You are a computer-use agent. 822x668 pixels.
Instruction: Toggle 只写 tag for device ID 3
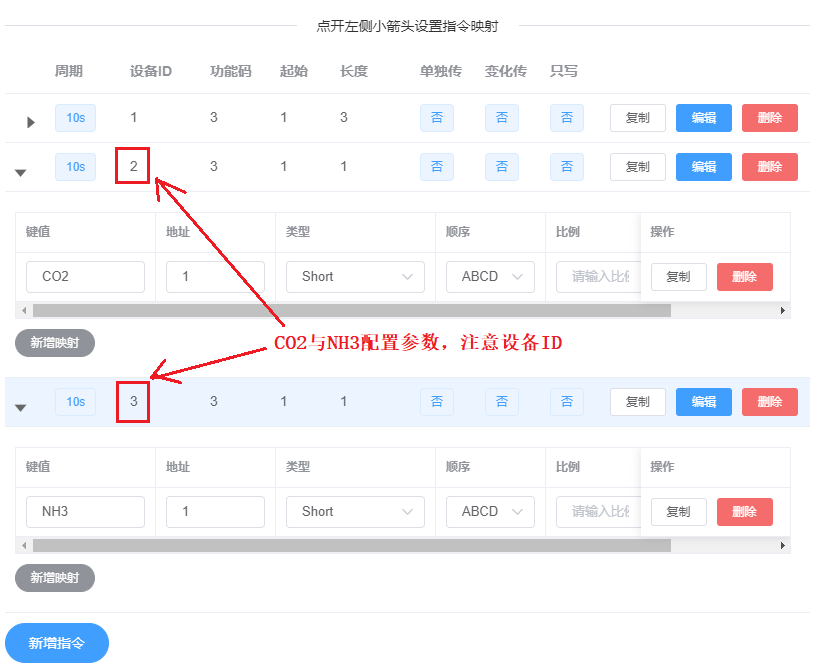(566, 402)
